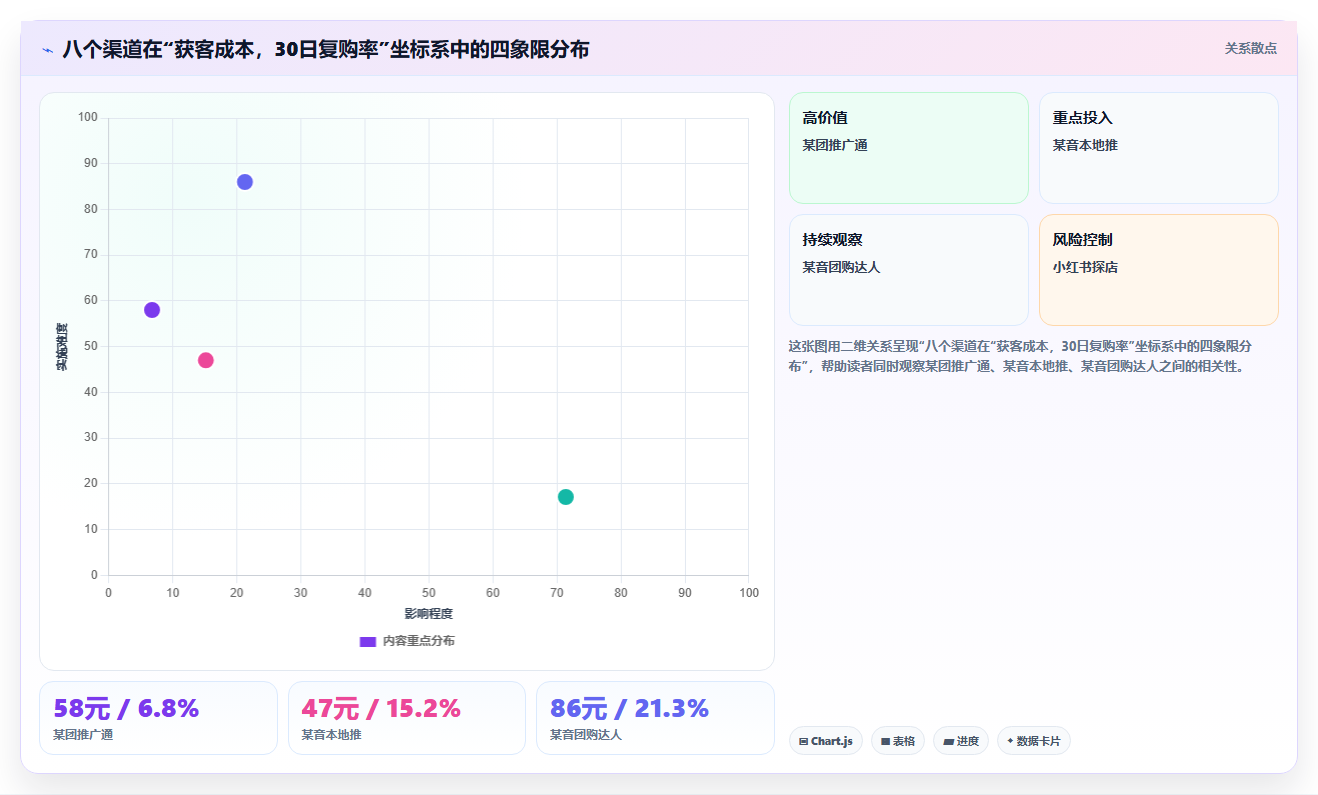This screenshot has width=1318, height=795.
Task: Click the pink data point near 47
Action: 206,360
